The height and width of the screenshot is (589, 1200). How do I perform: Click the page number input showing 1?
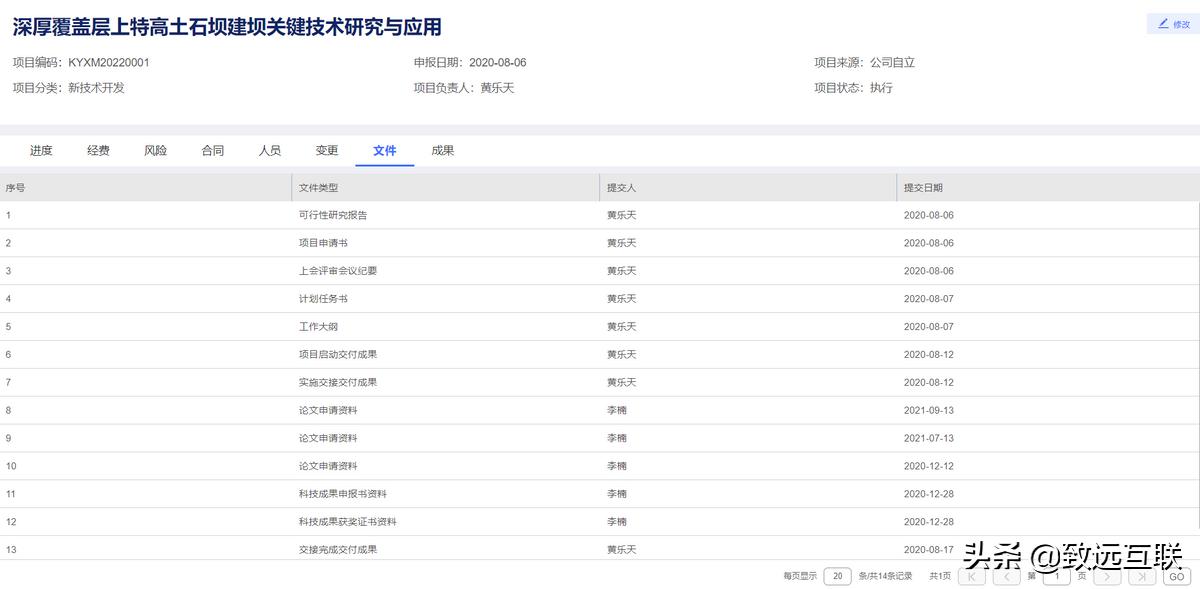1057,576
